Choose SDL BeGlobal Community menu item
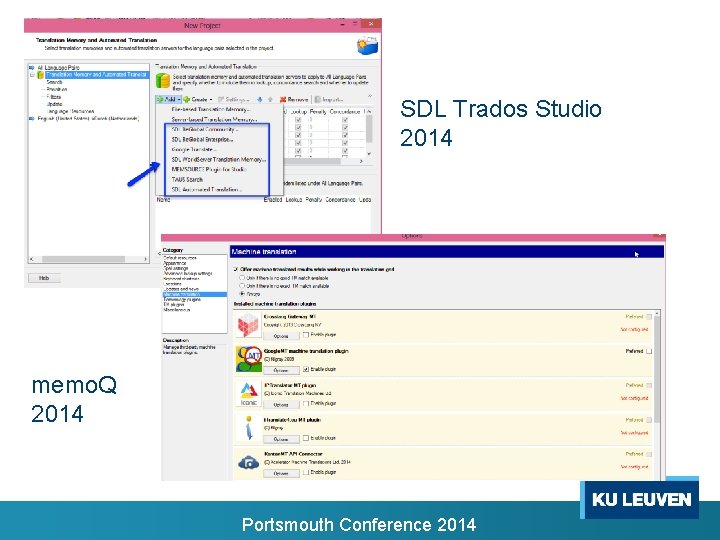Viewport: 720px width, 540px height. coord(205,129)
